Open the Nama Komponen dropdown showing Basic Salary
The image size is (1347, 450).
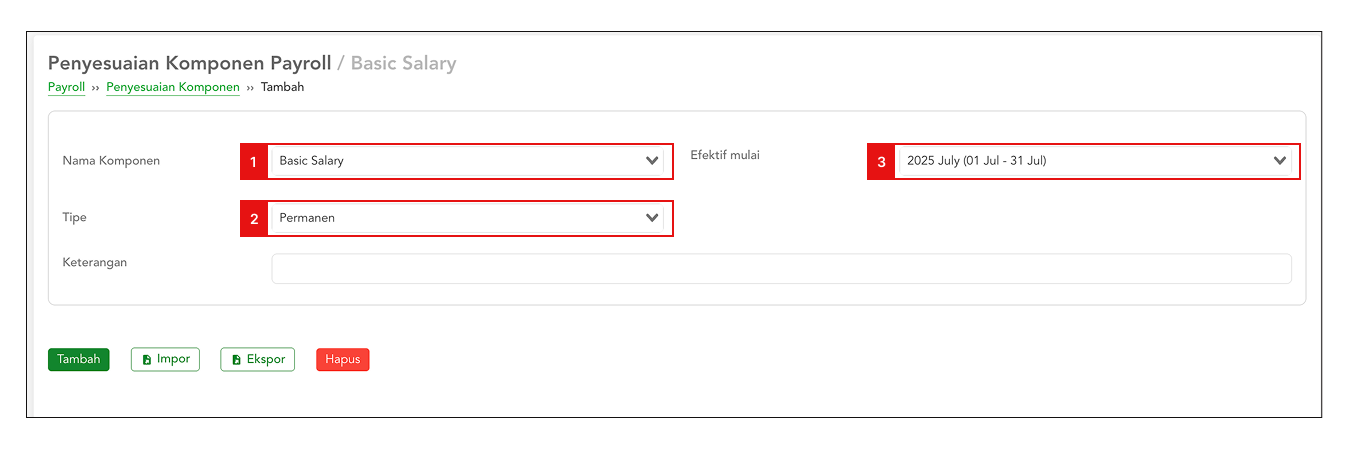pos(460,161)
